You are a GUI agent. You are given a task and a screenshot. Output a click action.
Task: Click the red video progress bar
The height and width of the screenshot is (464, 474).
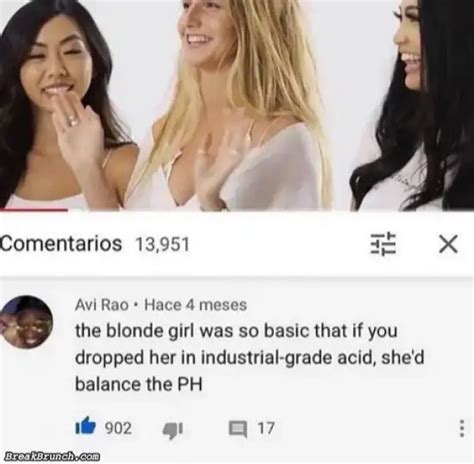click(34, 210)
